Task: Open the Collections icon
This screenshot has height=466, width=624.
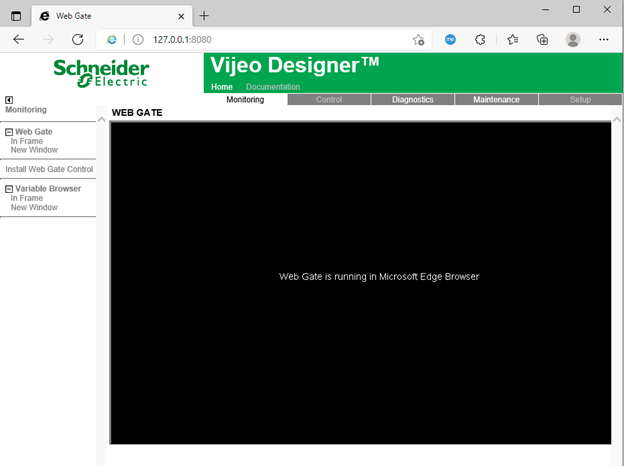Action: [x=542, y=39]
